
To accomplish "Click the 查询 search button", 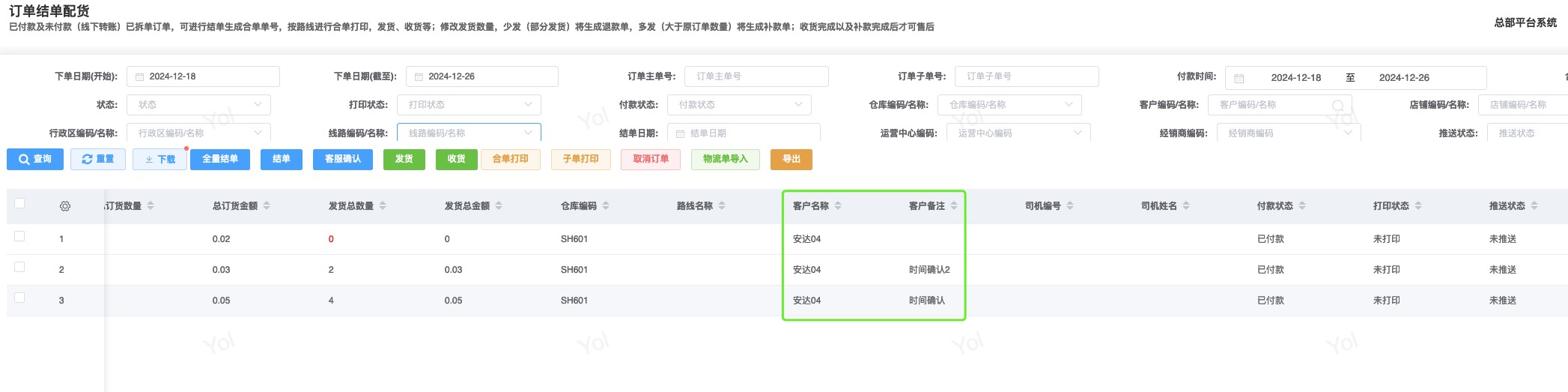I will pyautogui.click(x=35, y=159).
